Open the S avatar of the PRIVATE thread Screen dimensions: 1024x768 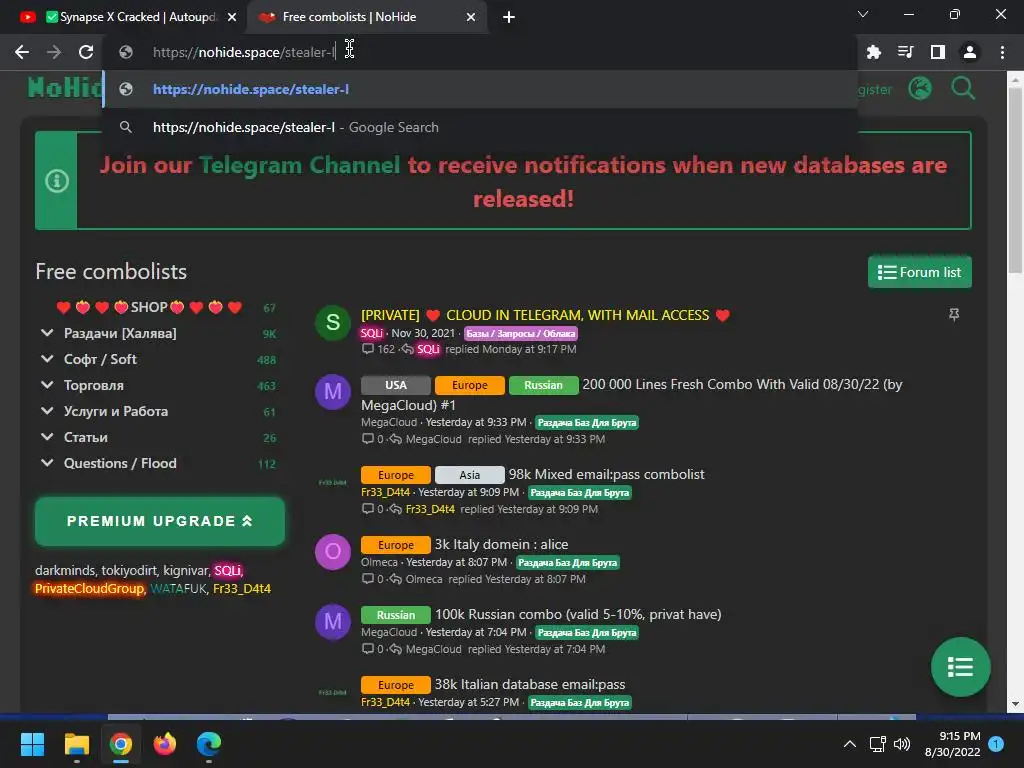333,322
